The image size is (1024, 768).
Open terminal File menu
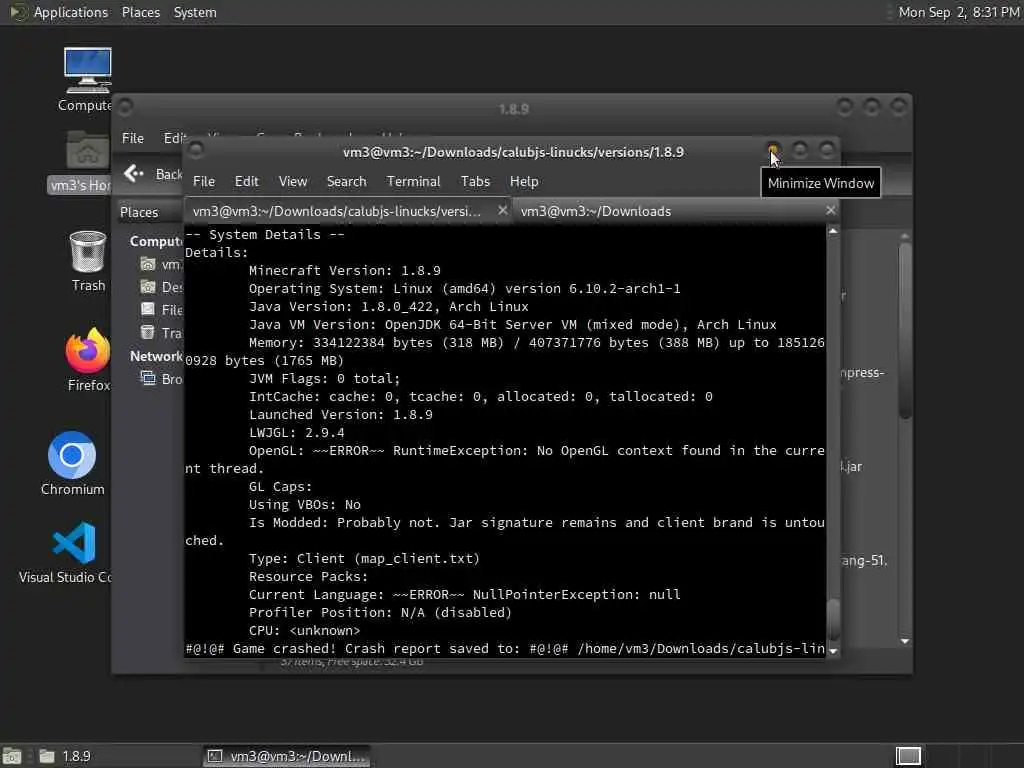click(x=204, y=182)
